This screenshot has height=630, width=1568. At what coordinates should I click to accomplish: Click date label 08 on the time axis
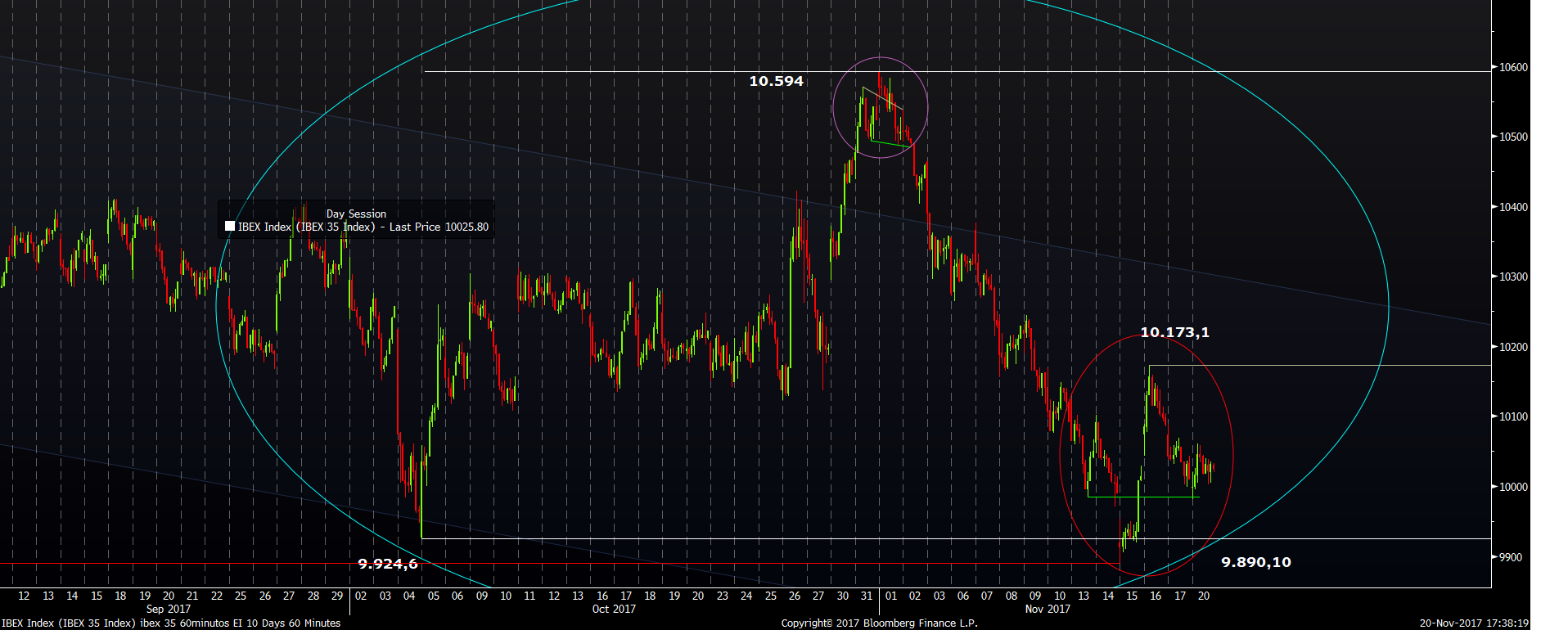1012,596
